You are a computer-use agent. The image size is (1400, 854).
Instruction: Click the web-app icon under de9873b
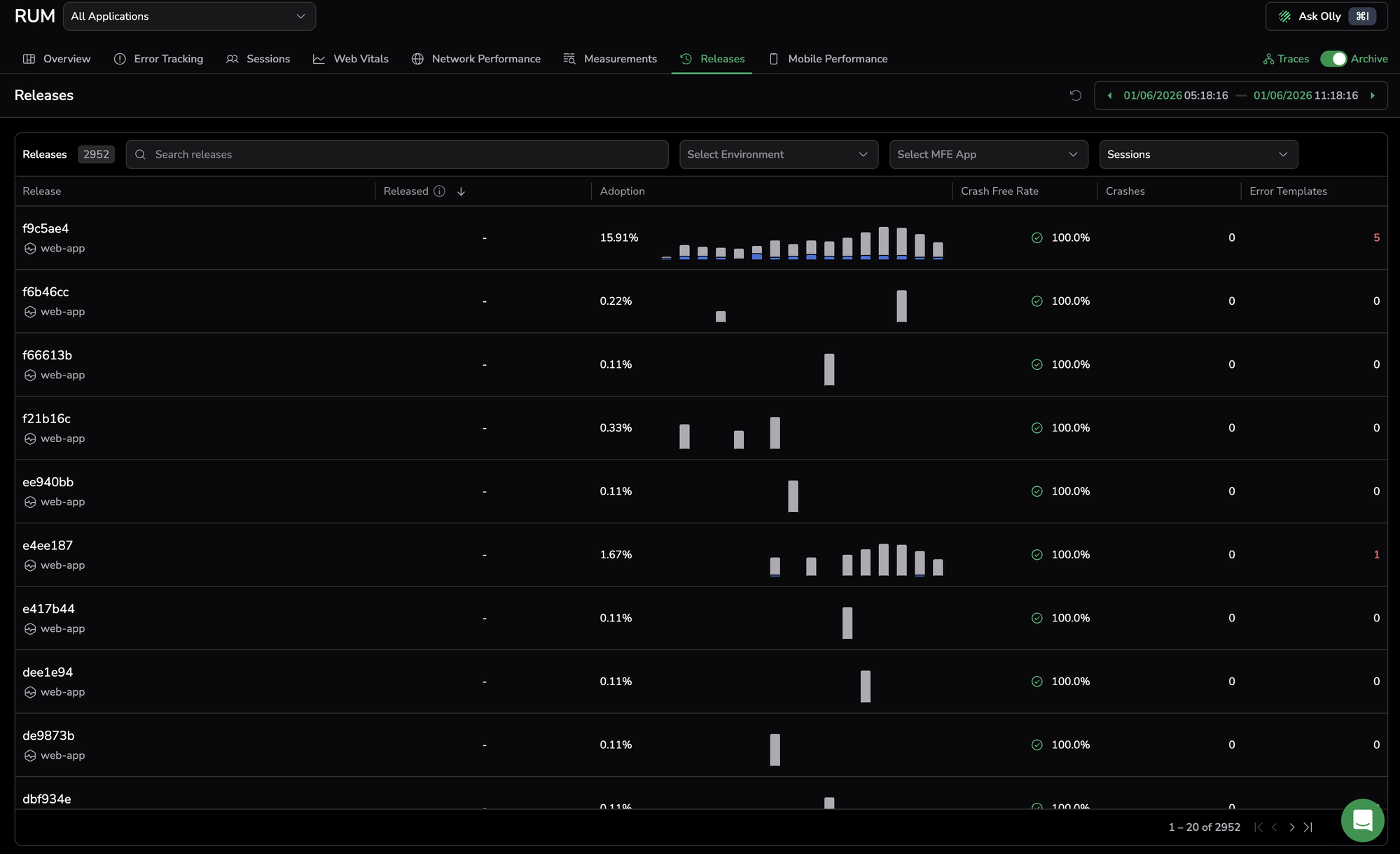pos(30,756)
